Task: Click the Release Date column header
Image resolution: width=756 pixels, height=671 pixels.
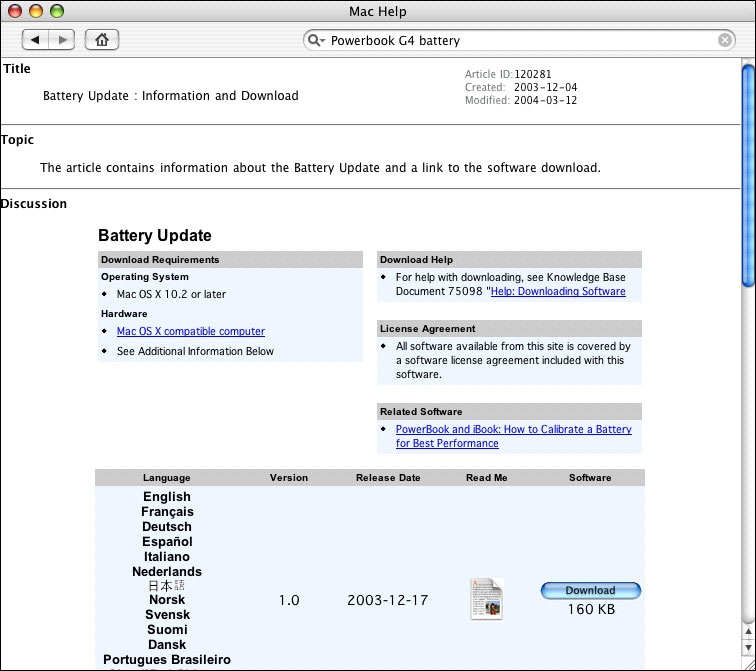Action: click(388, 478)
